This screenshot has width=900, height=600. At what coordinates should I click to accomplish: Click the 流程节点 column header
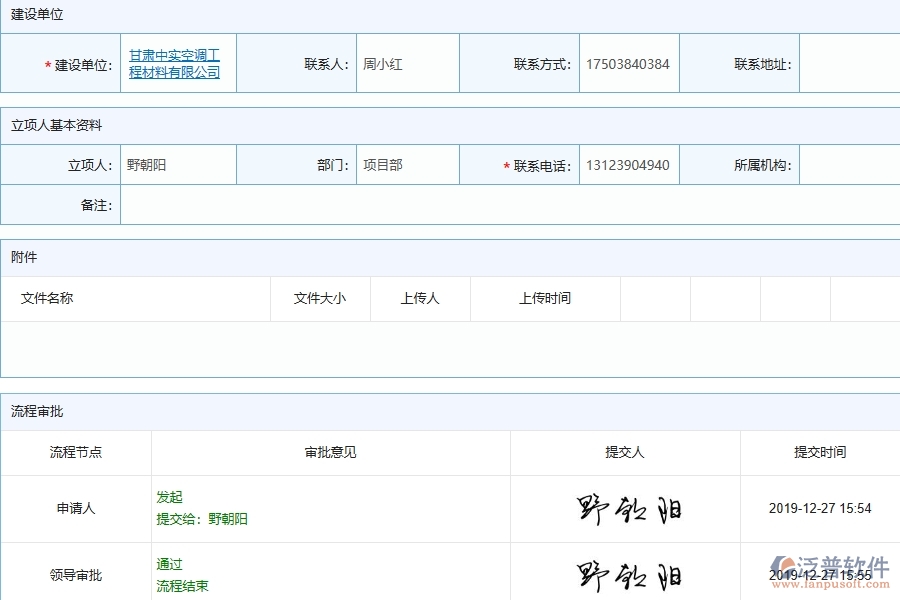(x=75, y=452)
